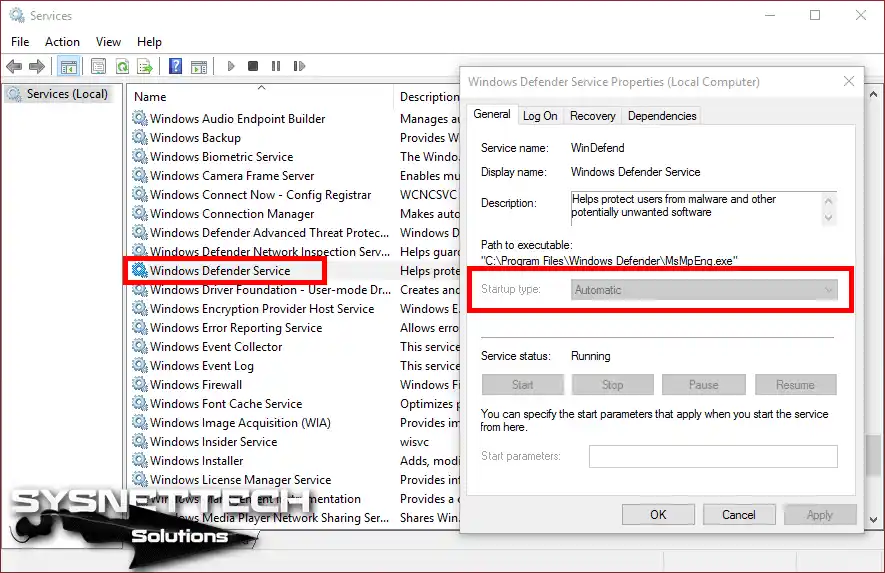Click the Stop service button
The image size is (885, 573).
[612, 384]
